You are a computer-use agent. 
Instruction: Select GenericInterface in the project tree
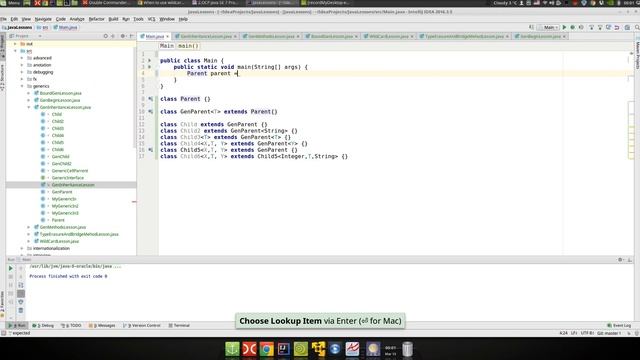[x=67, y=178]
